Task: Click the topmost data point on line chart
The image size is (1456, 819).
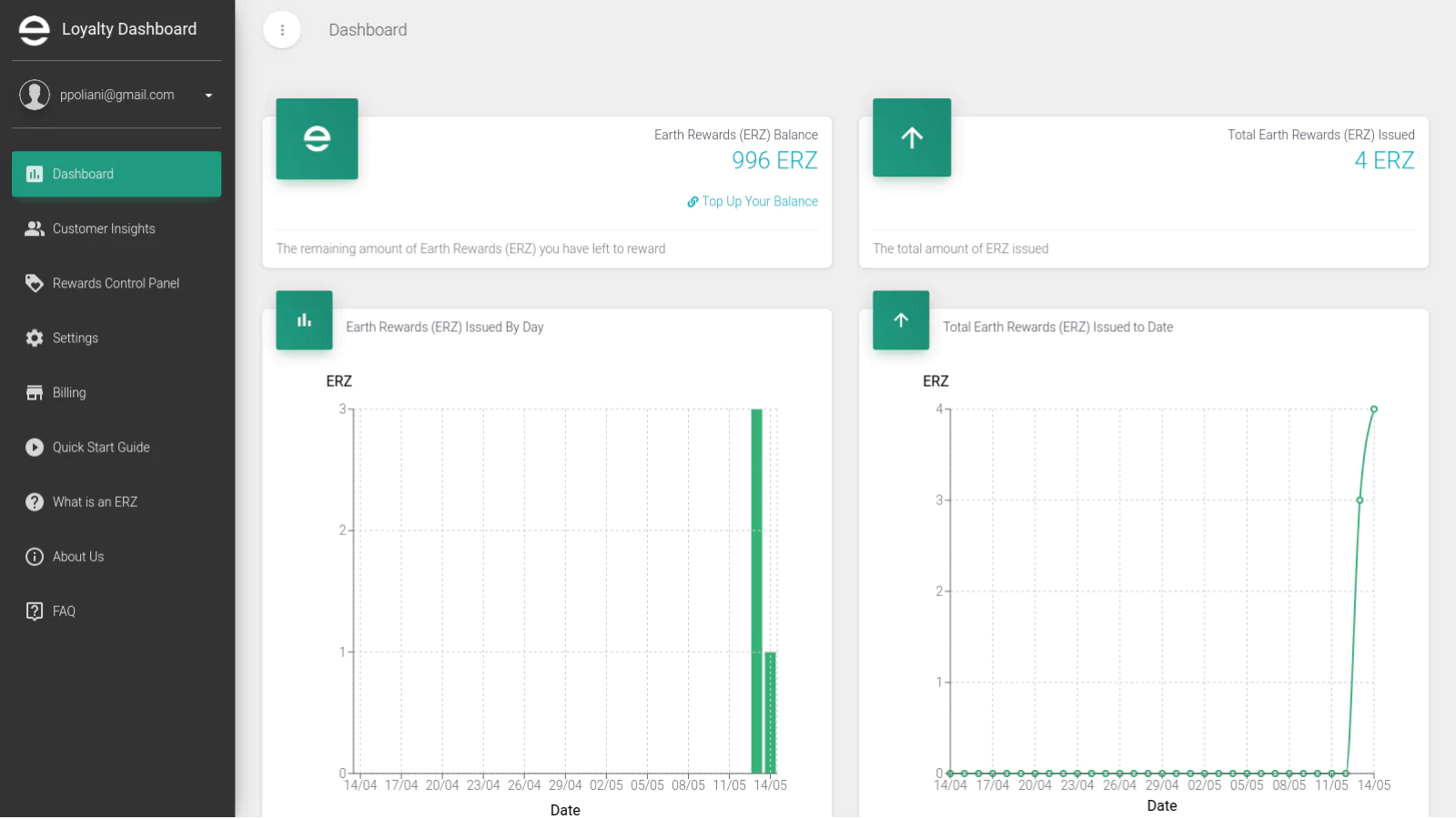Action: coord(1374,409)
